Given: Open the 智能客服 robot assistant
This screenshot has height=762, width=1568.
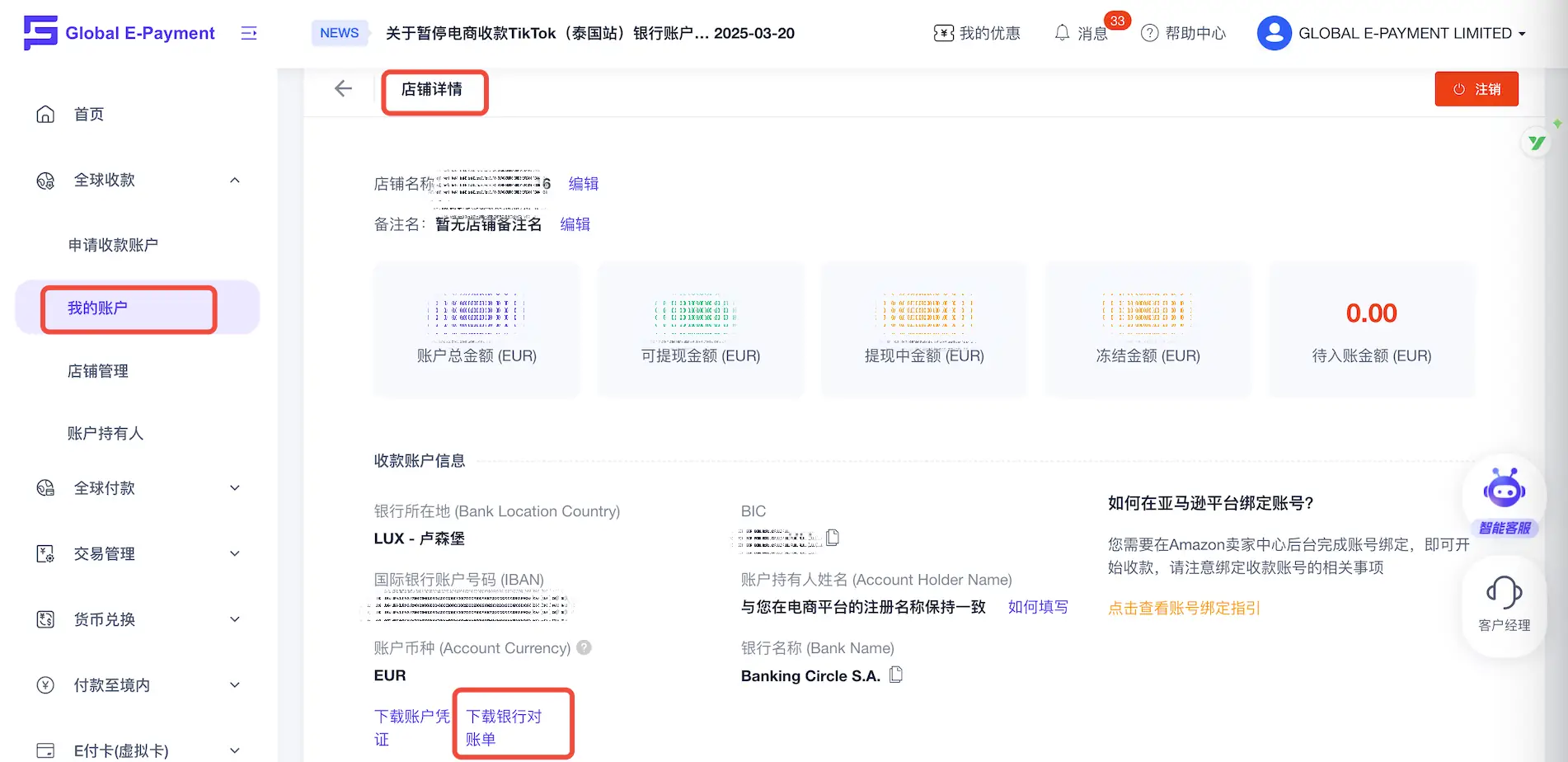Looking at the screenshot, I should point(1505,490).
